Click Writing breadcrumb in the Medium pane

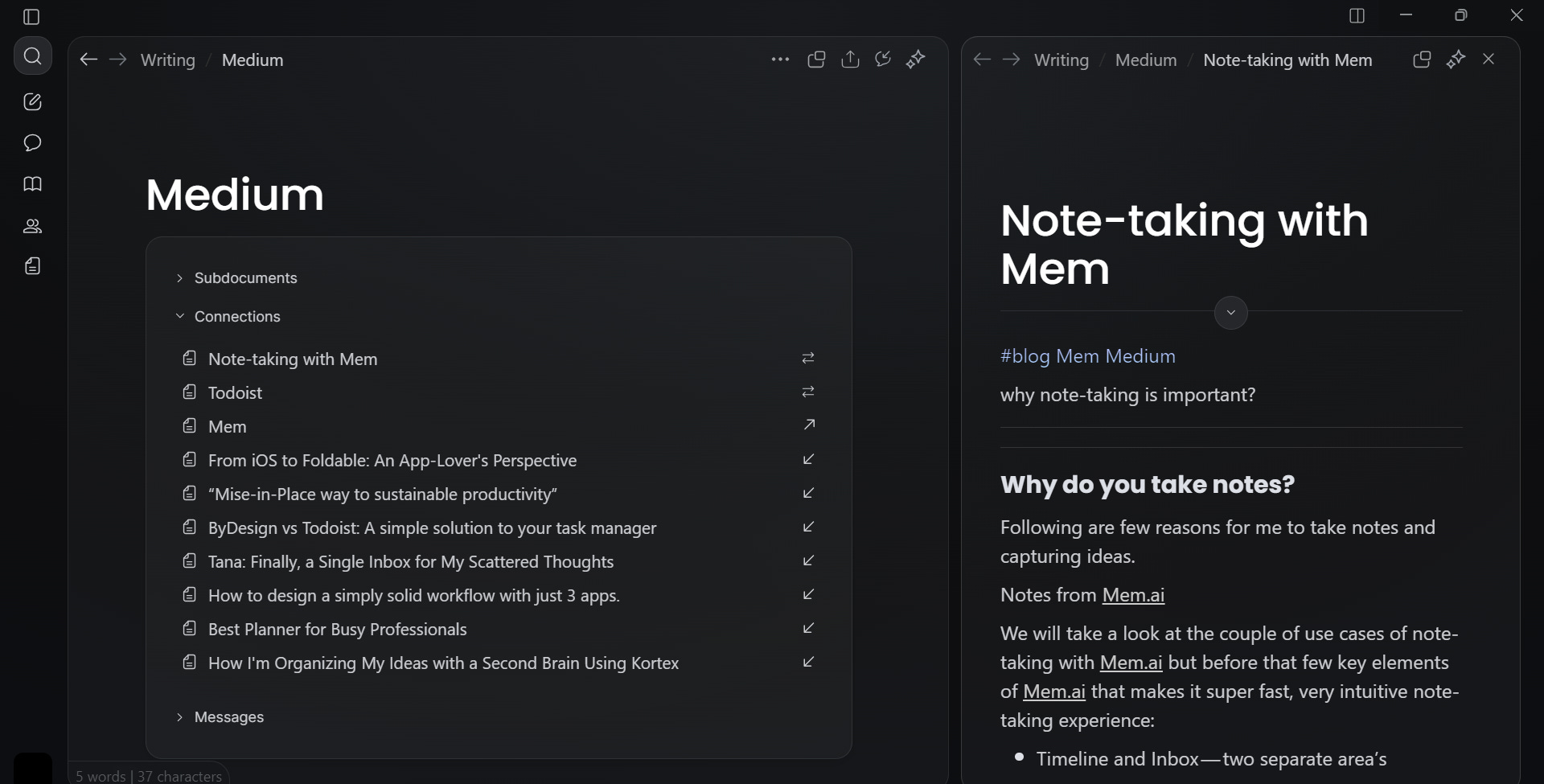[x=168, y=60]
